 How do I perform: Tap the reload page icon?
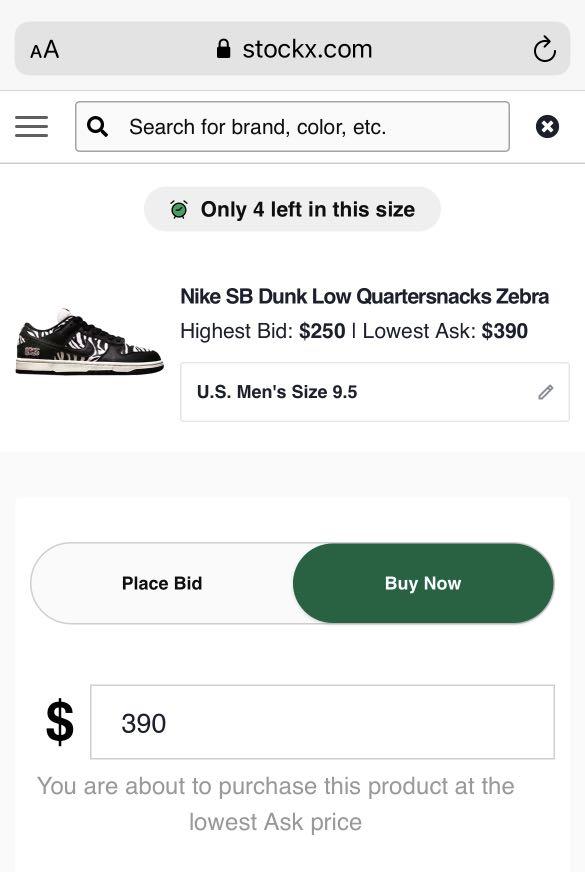[x=544, y=48]
